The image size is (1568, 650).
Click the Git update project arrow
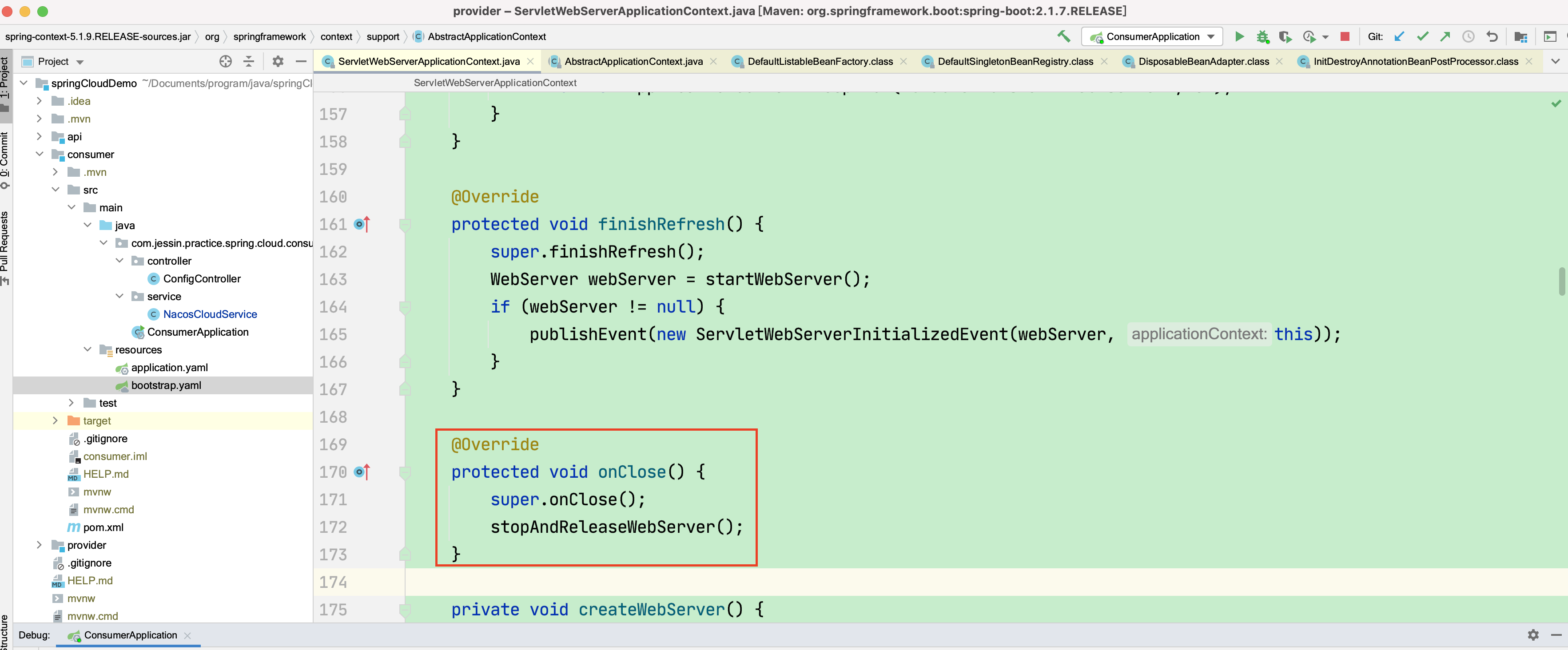coord(1399,36)
